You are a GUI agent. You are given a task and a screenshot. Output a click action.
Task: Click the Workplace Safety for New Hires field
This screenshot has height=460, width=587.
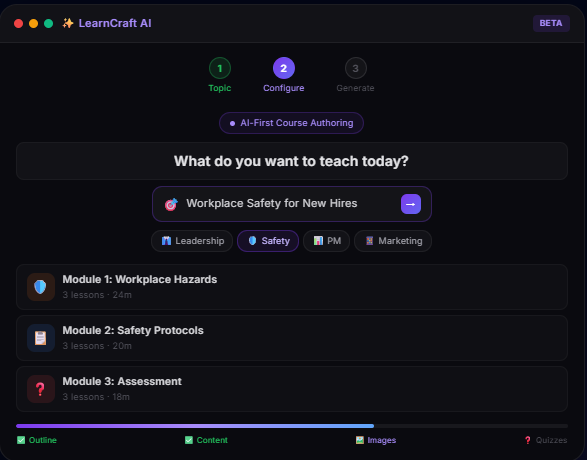pyautogui.click(x=292, y=204)
